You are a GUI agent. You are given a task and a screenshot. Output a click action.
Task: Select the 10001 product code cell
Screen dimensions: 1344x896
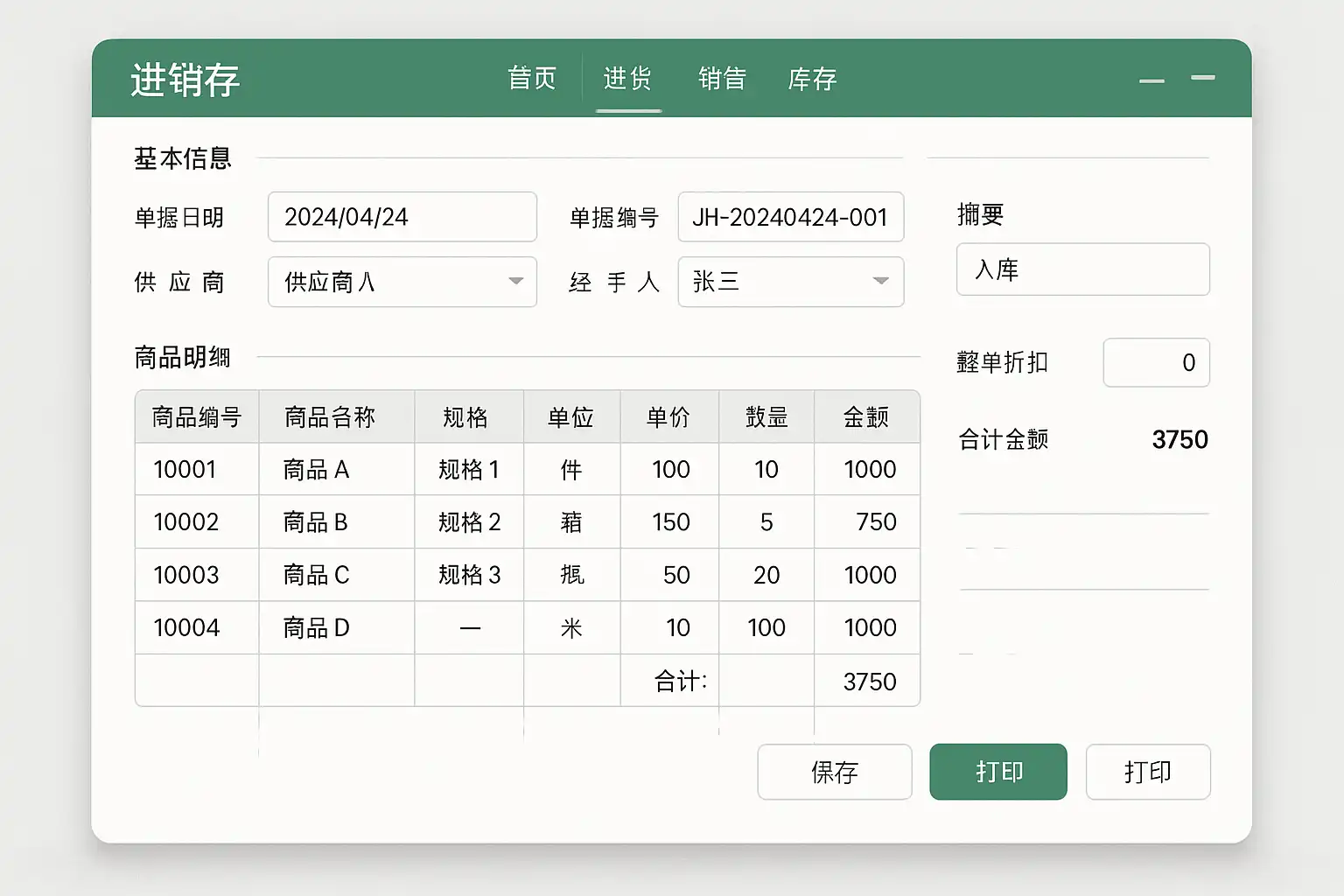click(196, 470)
